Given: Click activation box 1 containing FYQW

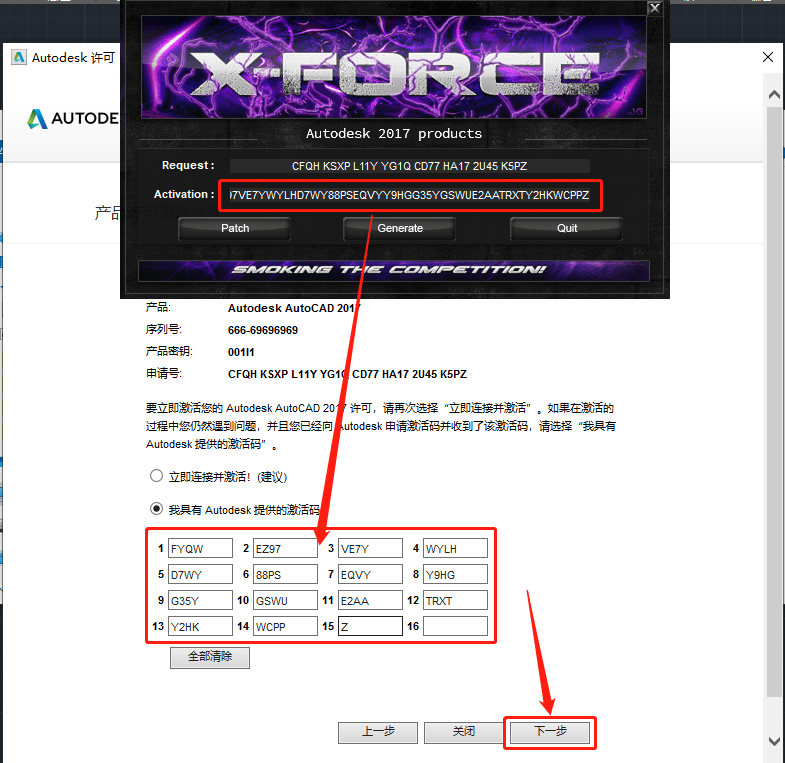Looking at the screenshot, I should tap(200, 548).
